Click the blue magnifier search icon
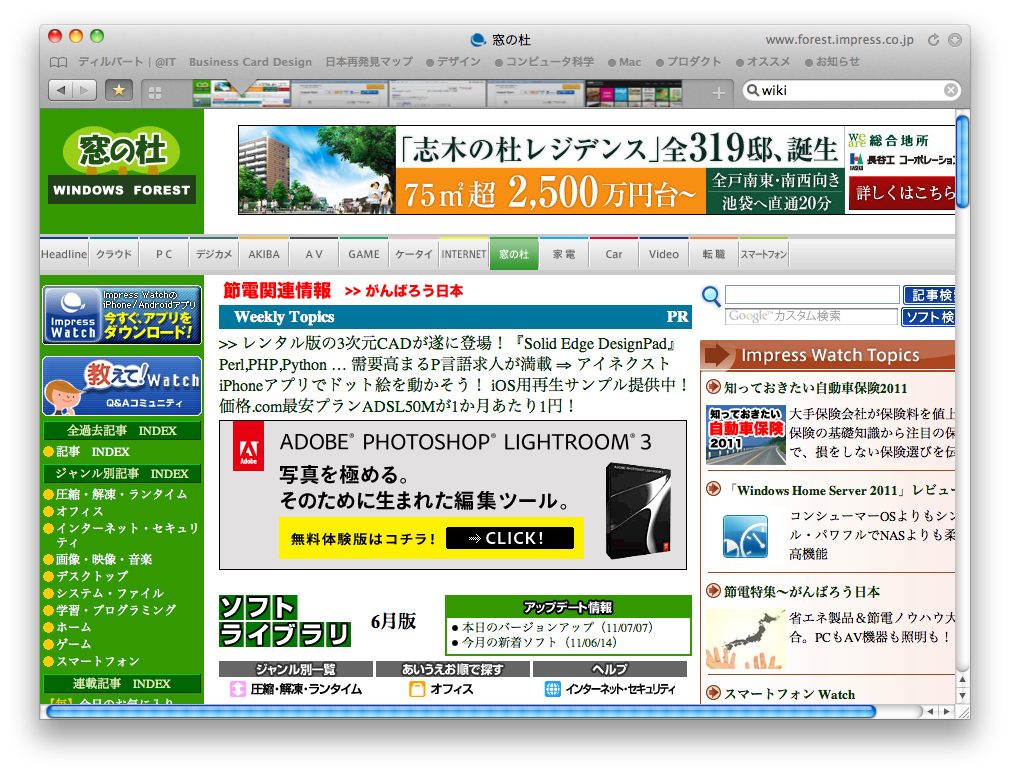 click(x=712, y=297)
